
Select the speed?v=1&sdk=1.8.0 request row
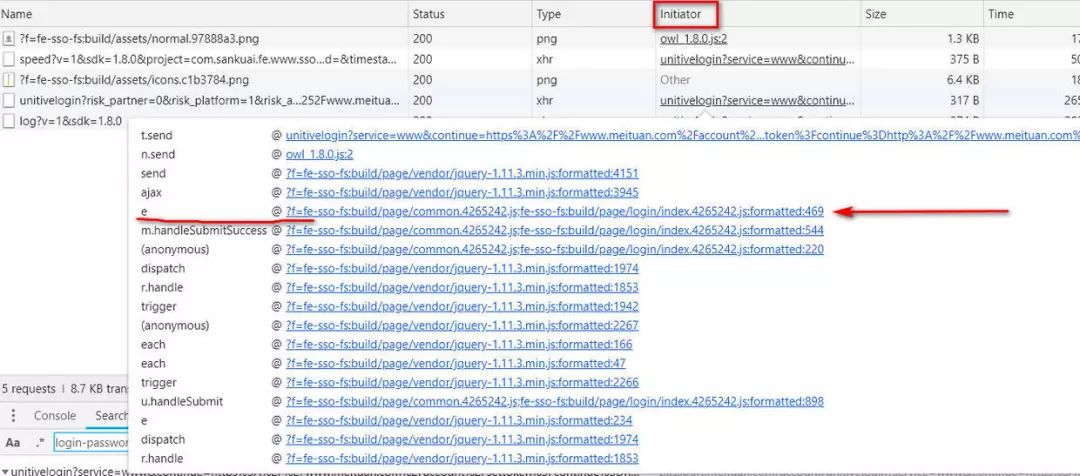540,60
